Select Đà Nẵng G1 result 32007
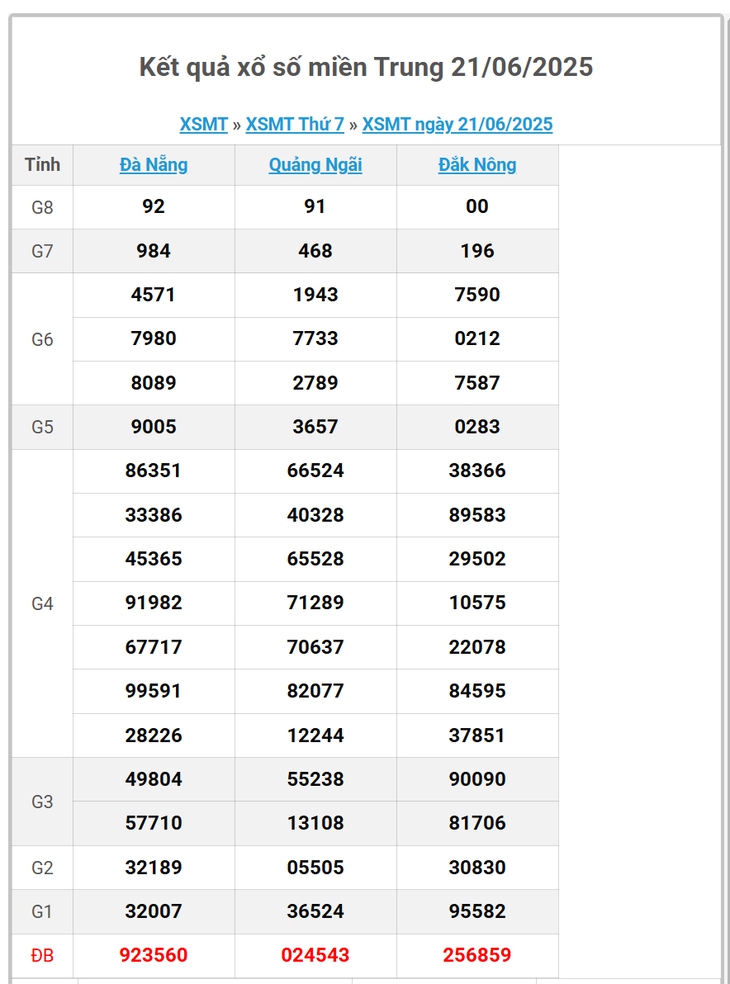This screenshot has height=984, width=730. click(x=154, y=911)
